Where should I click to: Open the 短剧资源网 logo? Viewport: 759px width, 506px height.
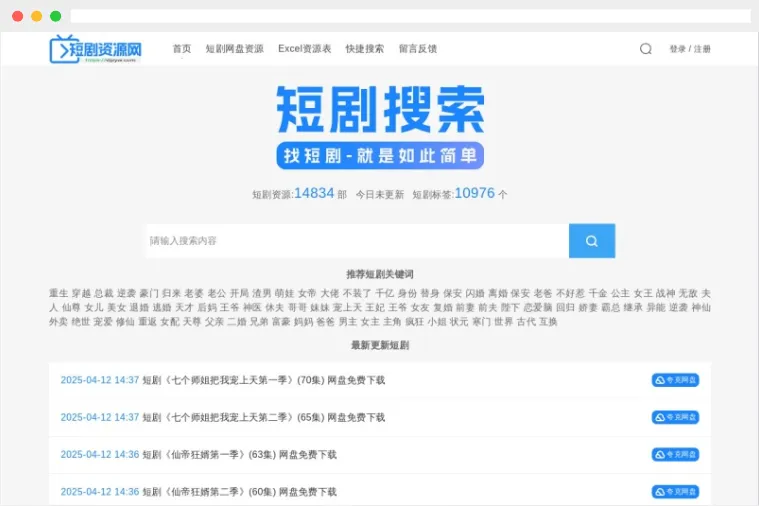point(95,49)
